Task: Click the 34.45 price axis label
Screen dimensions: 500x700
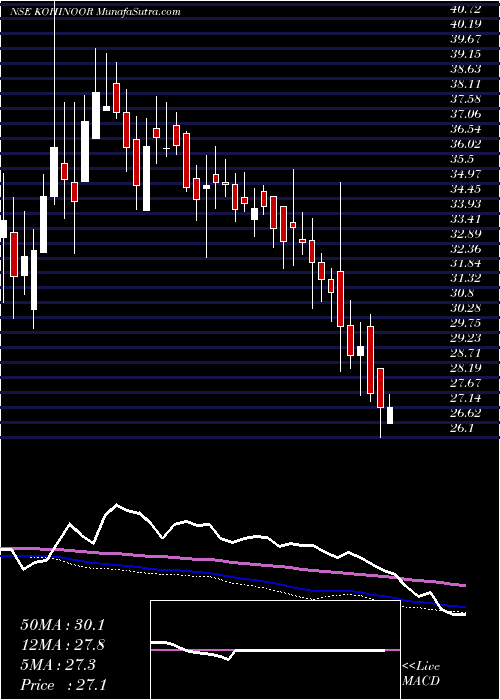Action: point(466,189)
